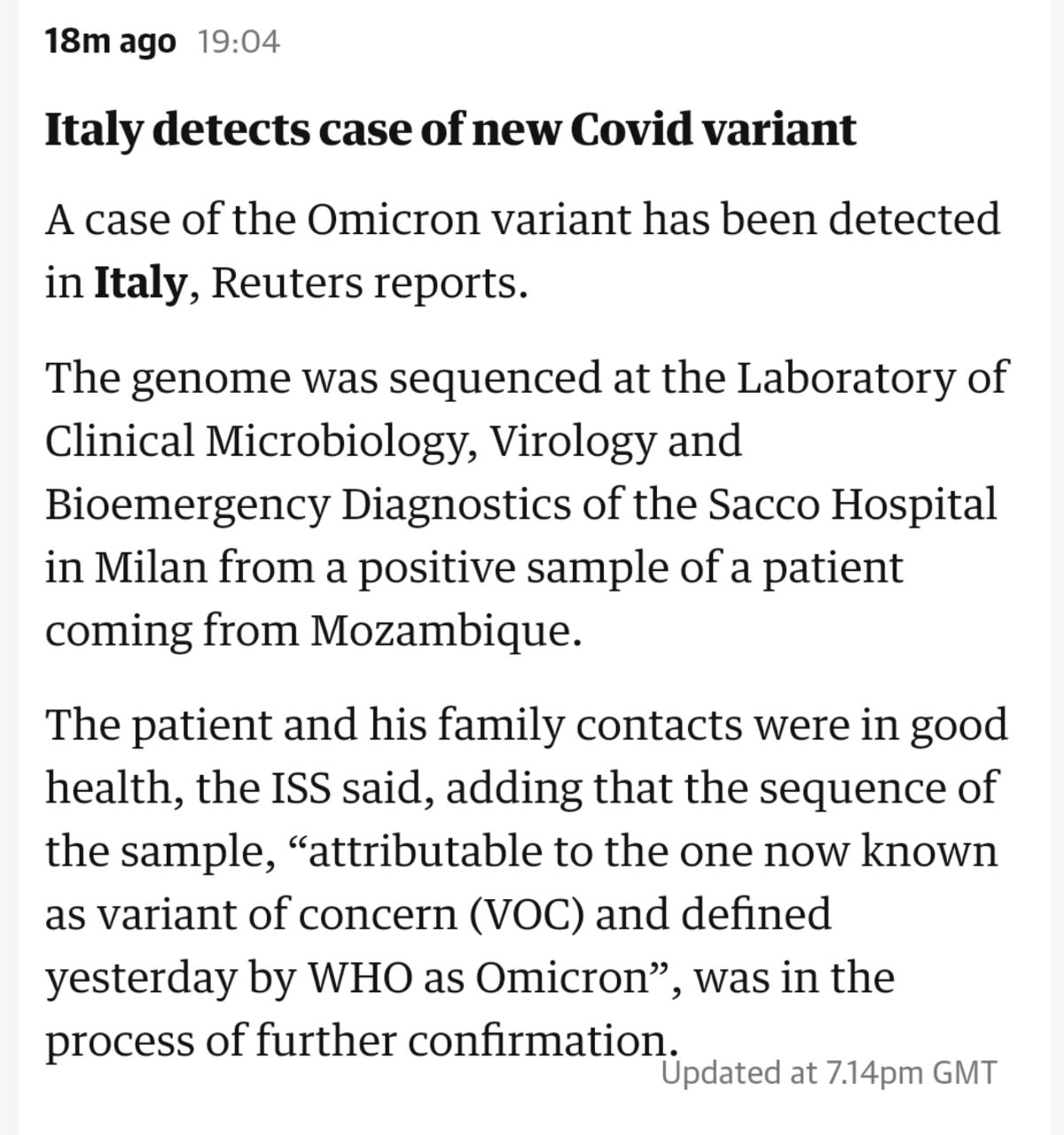Open headline "Italy detects case of new Covid variant"

pos(450,129)
